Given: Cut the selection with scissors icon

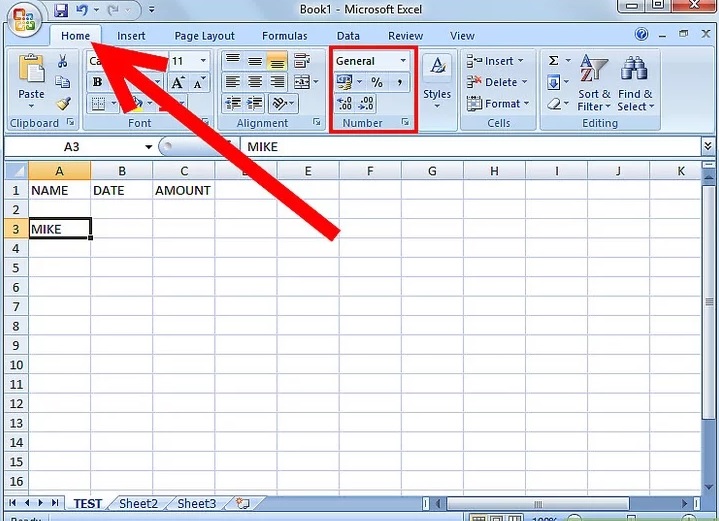Looking at the screenshot, I should [63, 61].
